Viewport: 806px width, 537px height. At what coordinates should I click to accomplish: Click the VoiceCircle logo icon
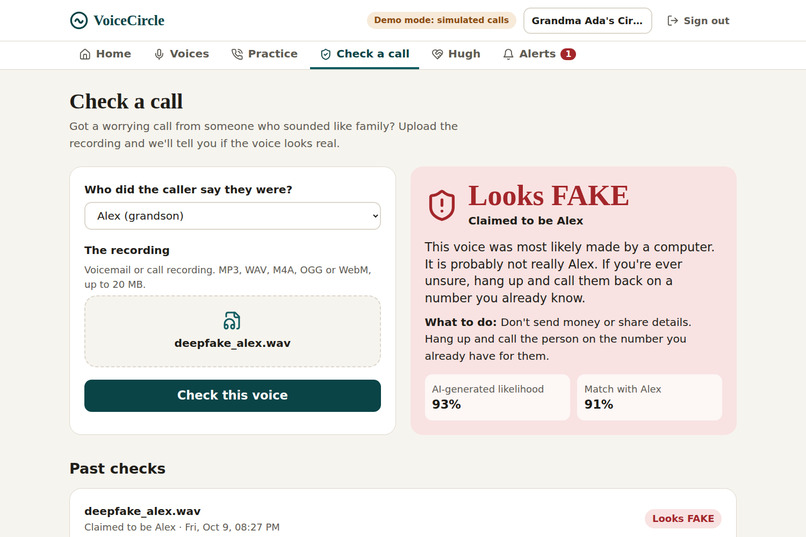[x=79, y=21]
